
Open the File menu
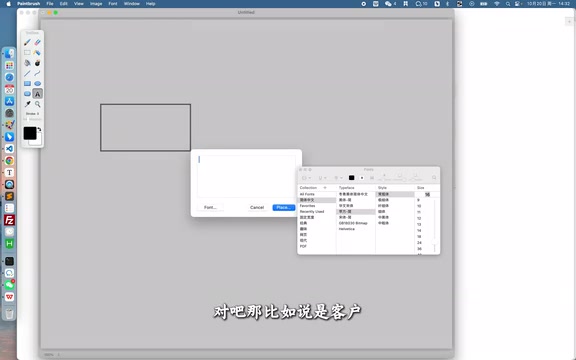(x=50, y=4)
